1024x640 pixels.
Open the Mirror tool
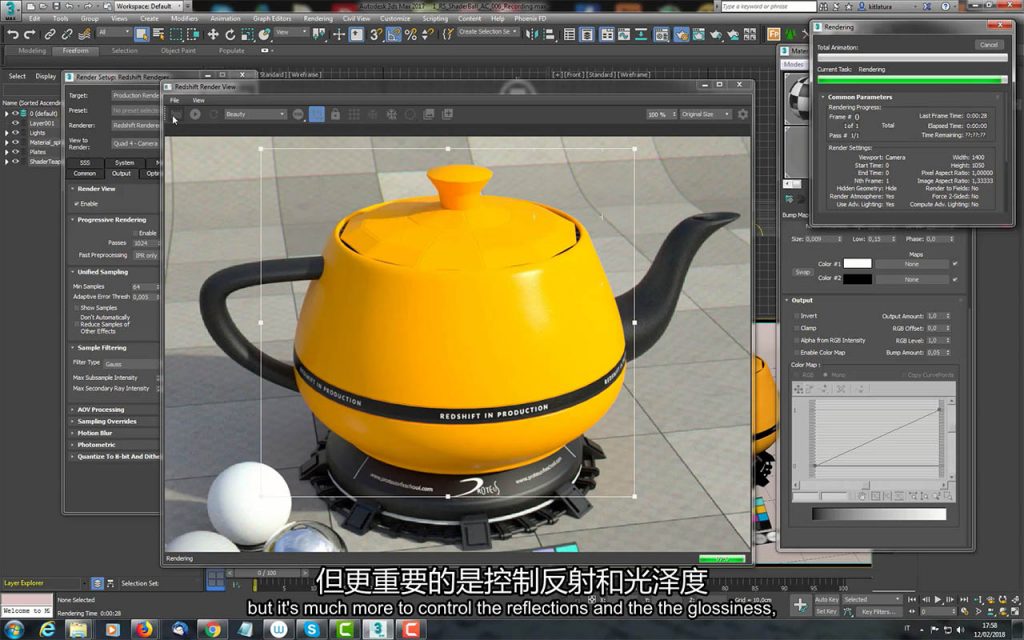click(532, 34)
